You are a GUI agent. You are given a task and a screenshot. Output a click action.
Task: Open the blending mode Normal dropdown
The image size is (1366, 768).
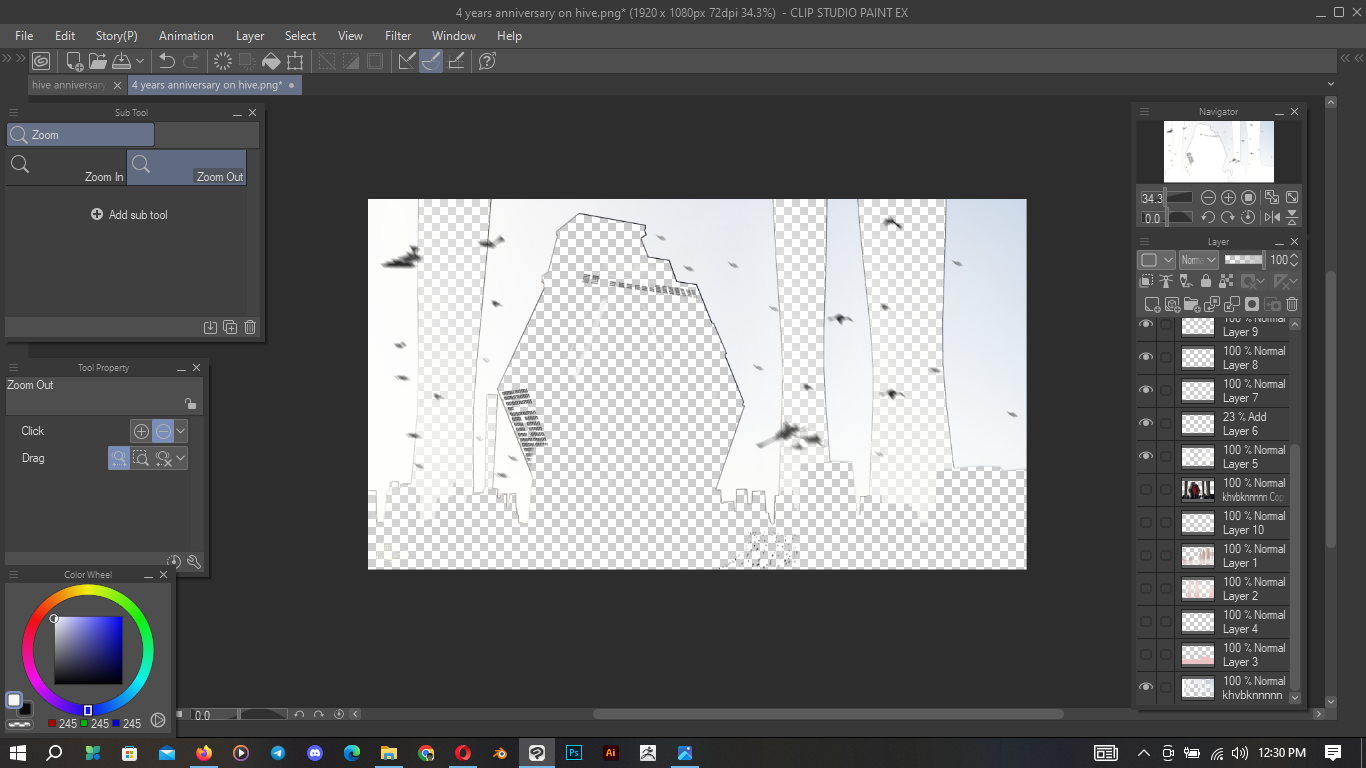pos(1198,260)
